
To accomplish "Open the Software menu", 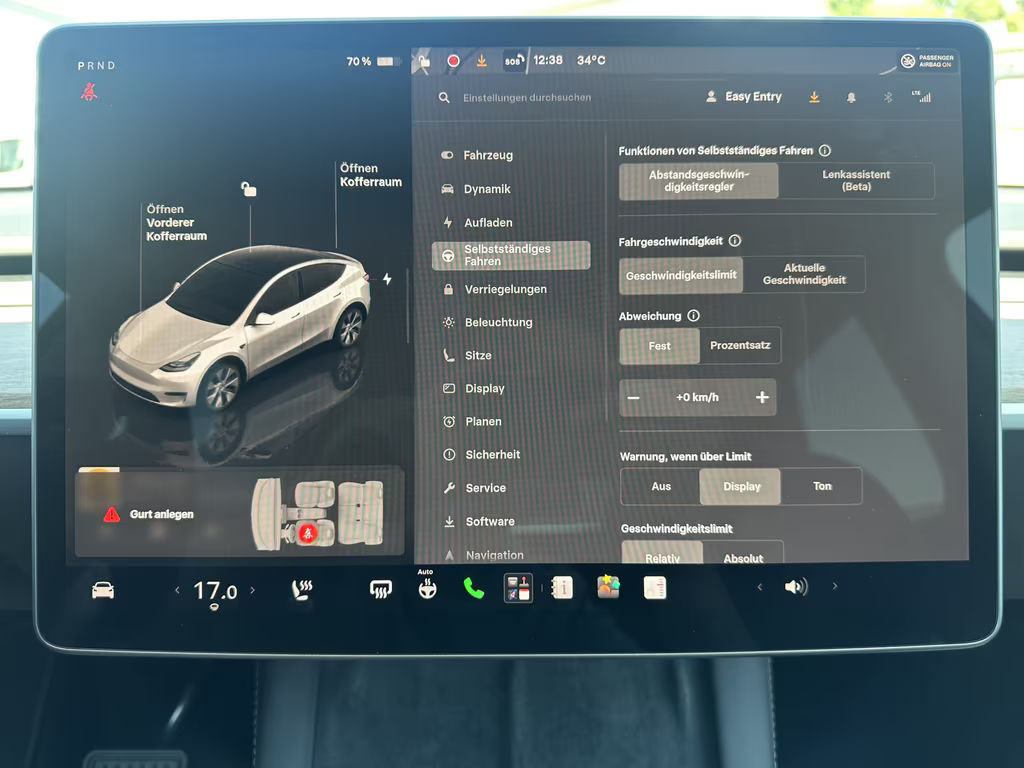I will click(x=511, y=521).
